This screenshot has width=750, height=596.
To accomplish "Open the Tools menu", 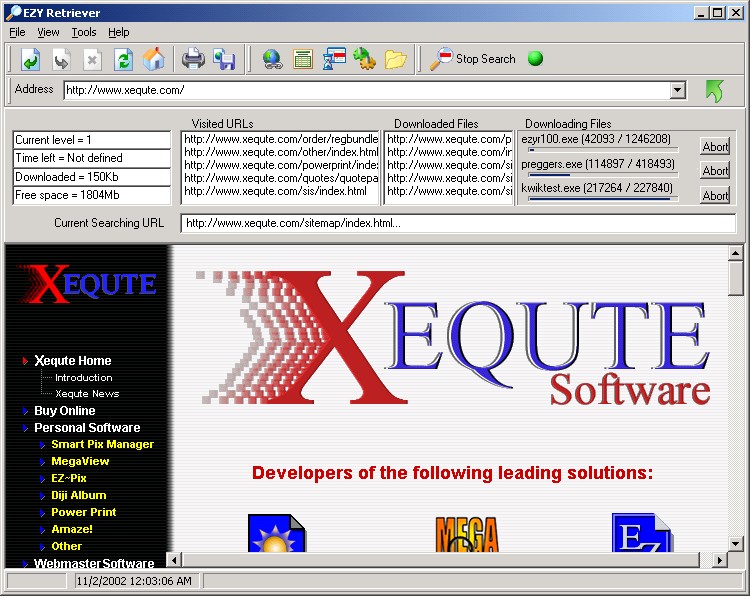I will click(84, 32).
